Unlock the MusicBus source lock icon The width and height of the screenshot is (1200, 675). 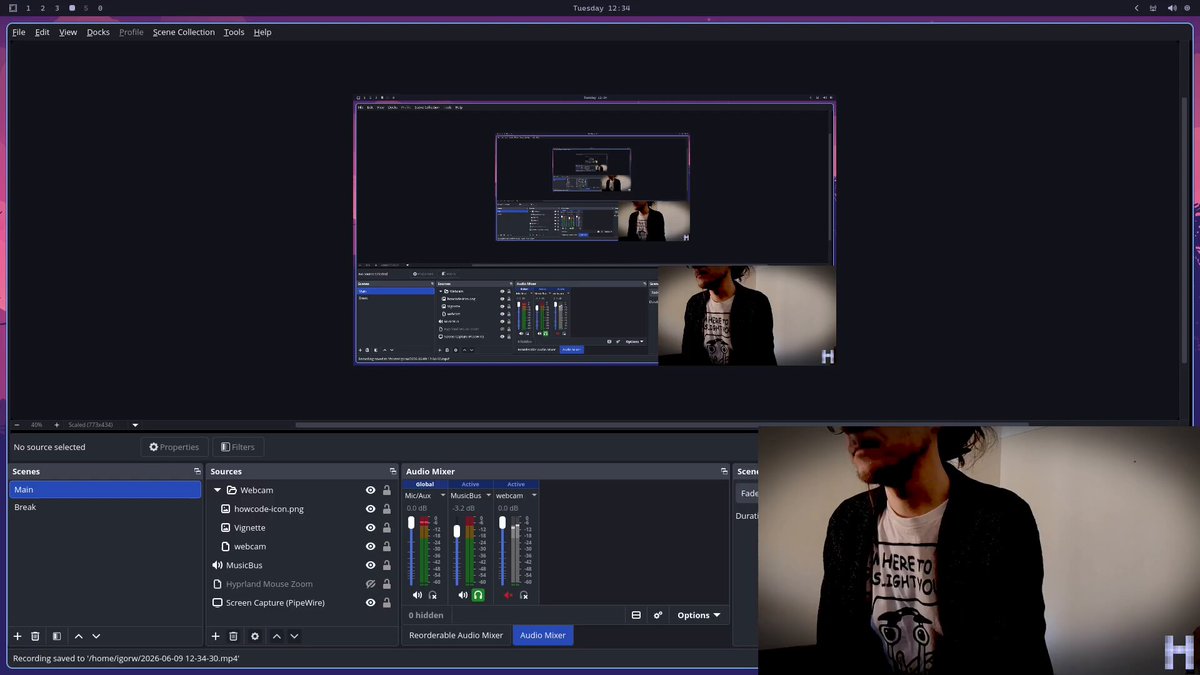tap(387, 565)
